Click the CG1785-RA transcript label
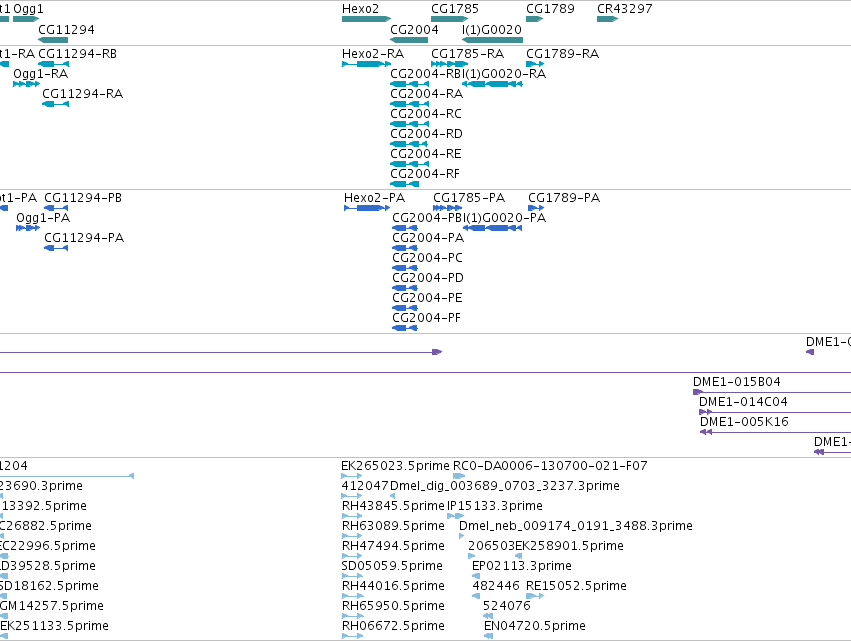This screenshot has width=851, height=641. [467, 54]
